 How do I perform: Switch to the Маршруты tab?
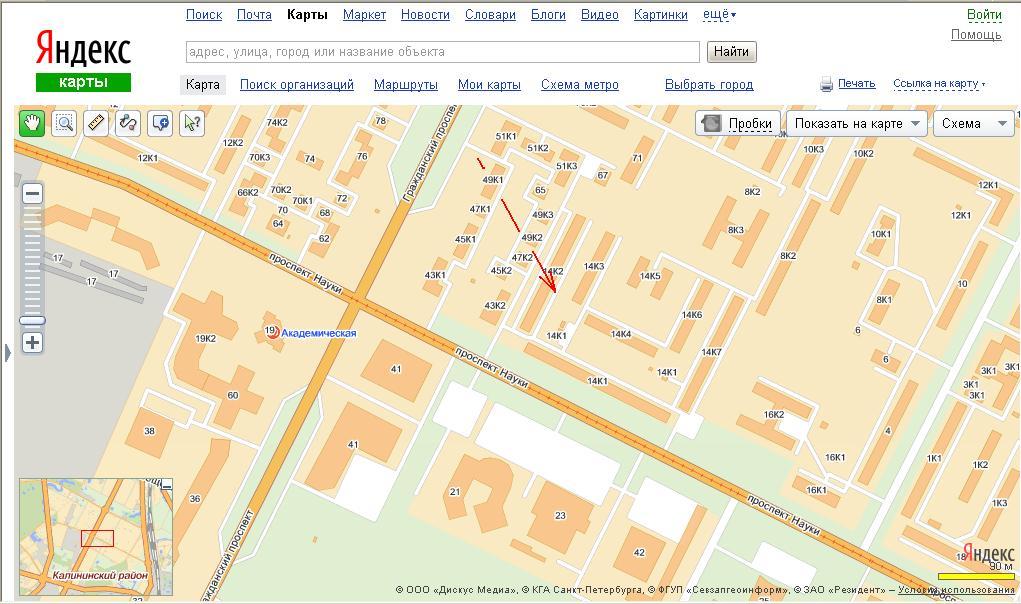[405, 85]
